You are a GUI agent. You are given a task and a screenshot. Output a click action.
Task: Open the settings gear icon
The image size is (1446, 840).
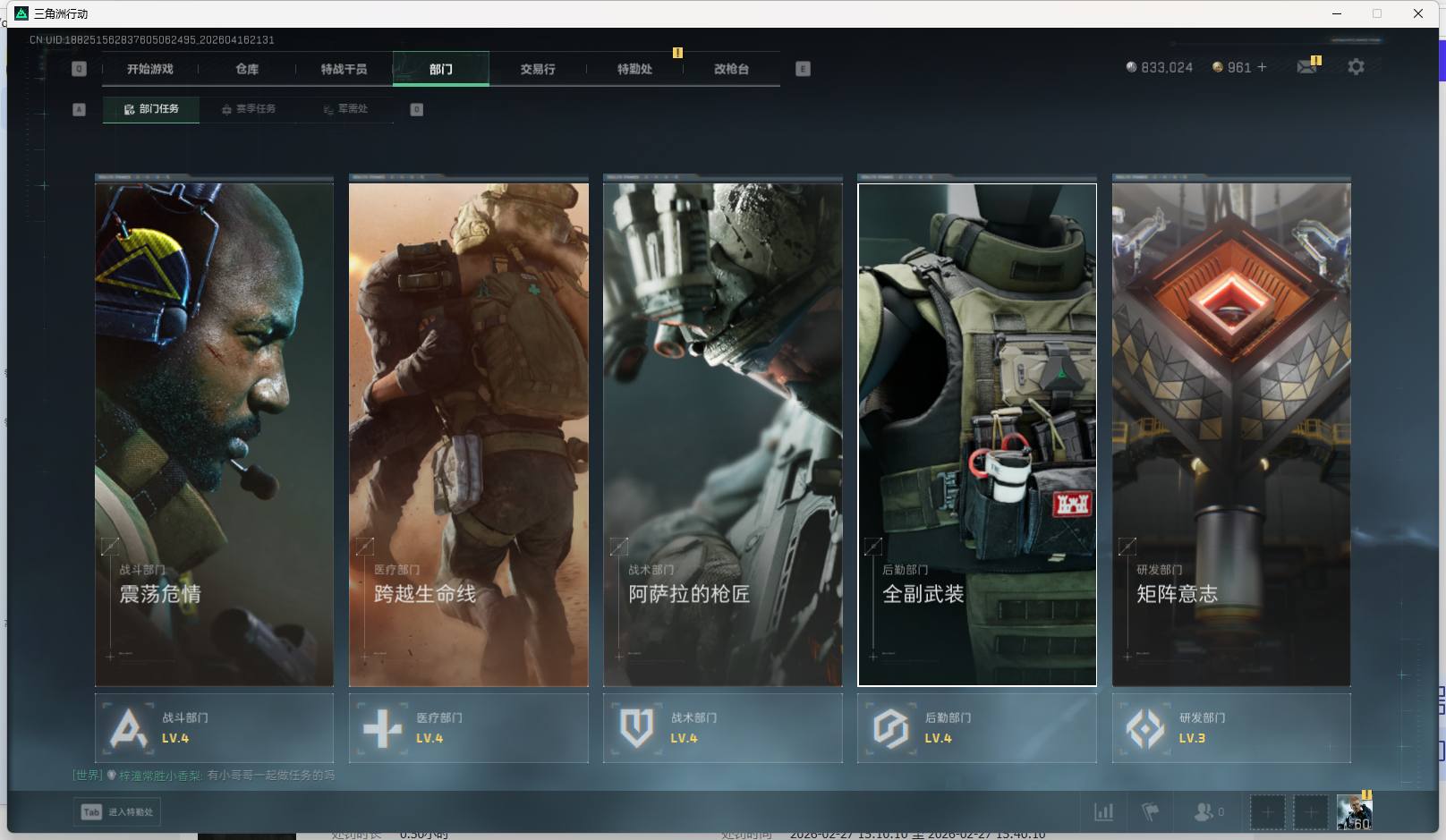pos(1356,67)
